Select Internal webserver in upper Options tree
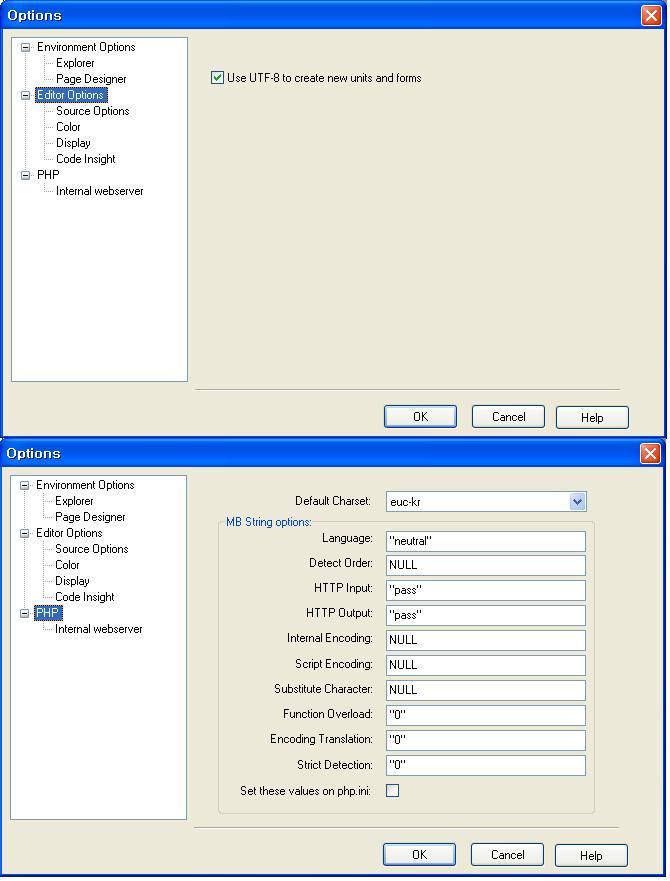The image size is (670, 881). click(99, 191)
